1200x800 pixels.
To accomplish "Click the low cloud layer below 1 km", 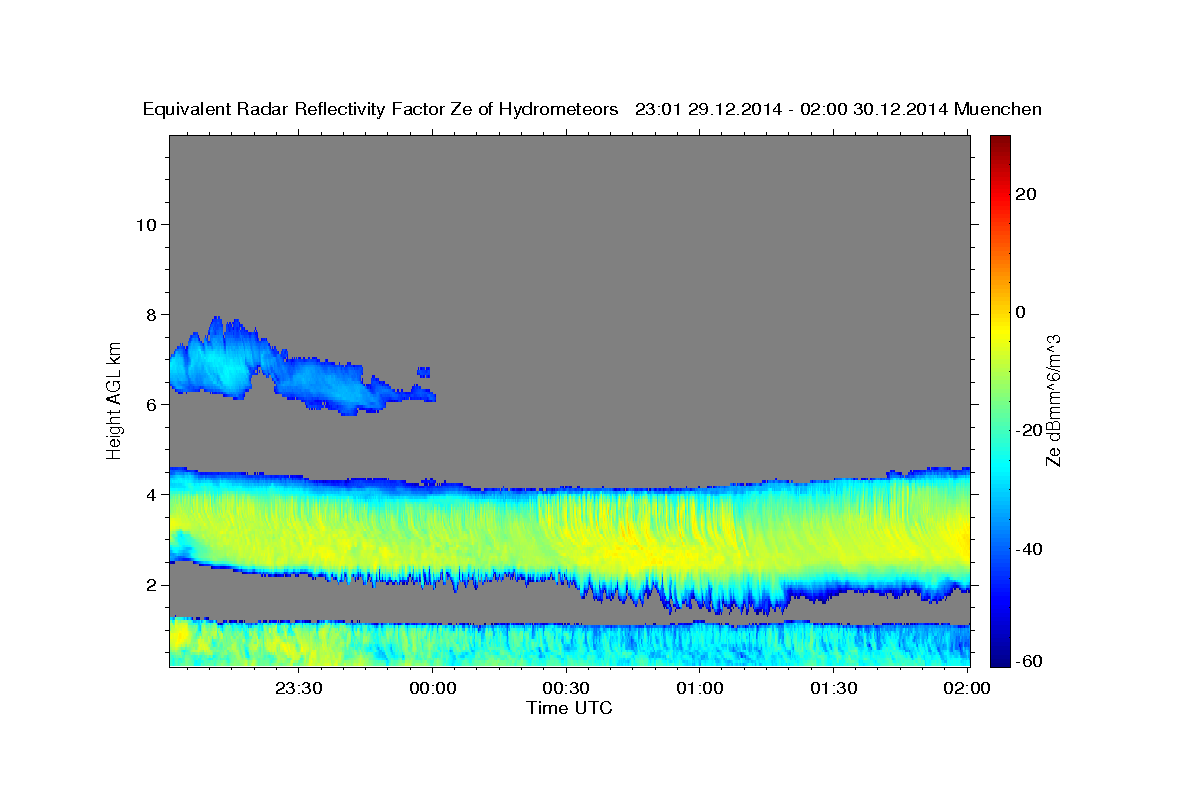I will click(x=569, y=642).
